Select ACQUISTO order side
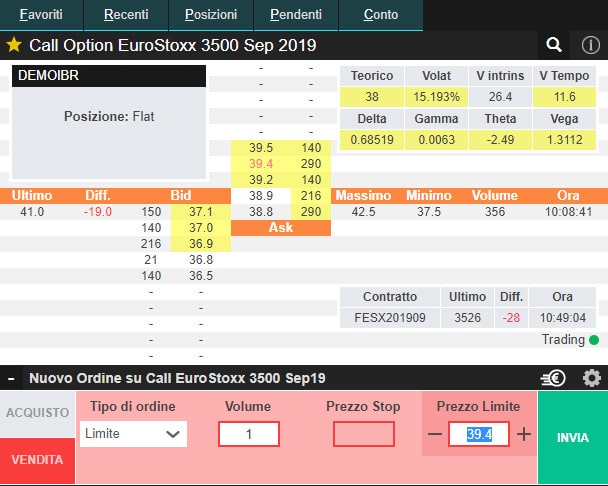This screenshot has width=608, height=486. point(37,413)
